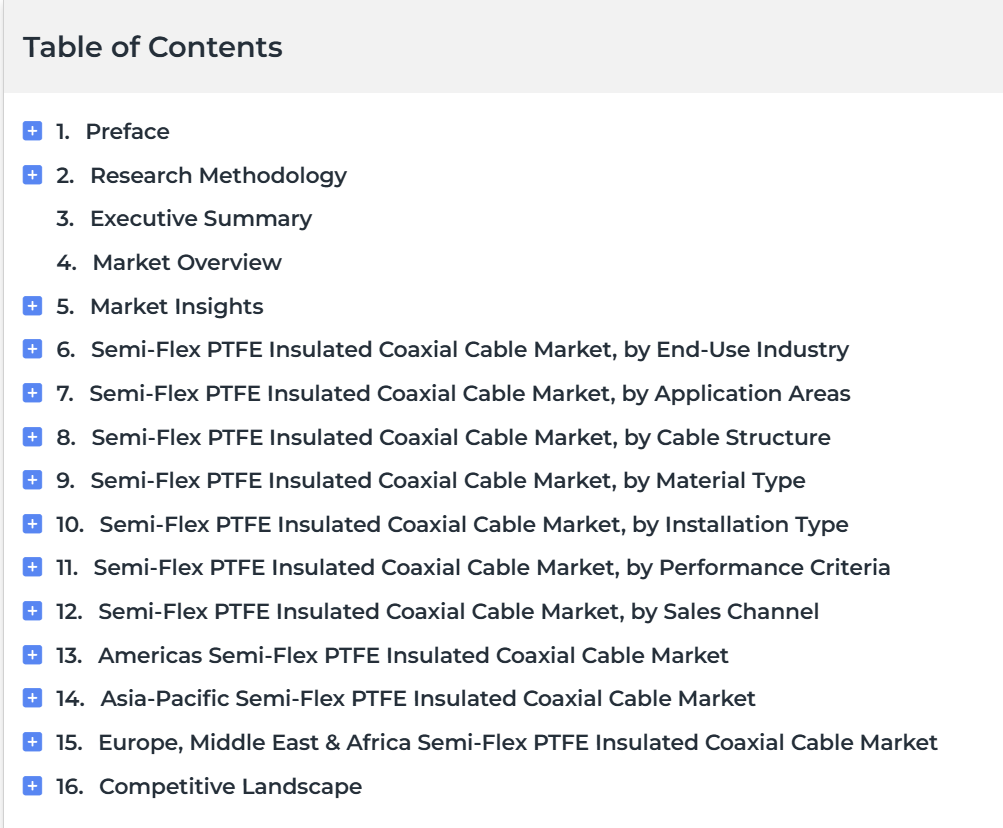Select the Preface chapter title

127,131
